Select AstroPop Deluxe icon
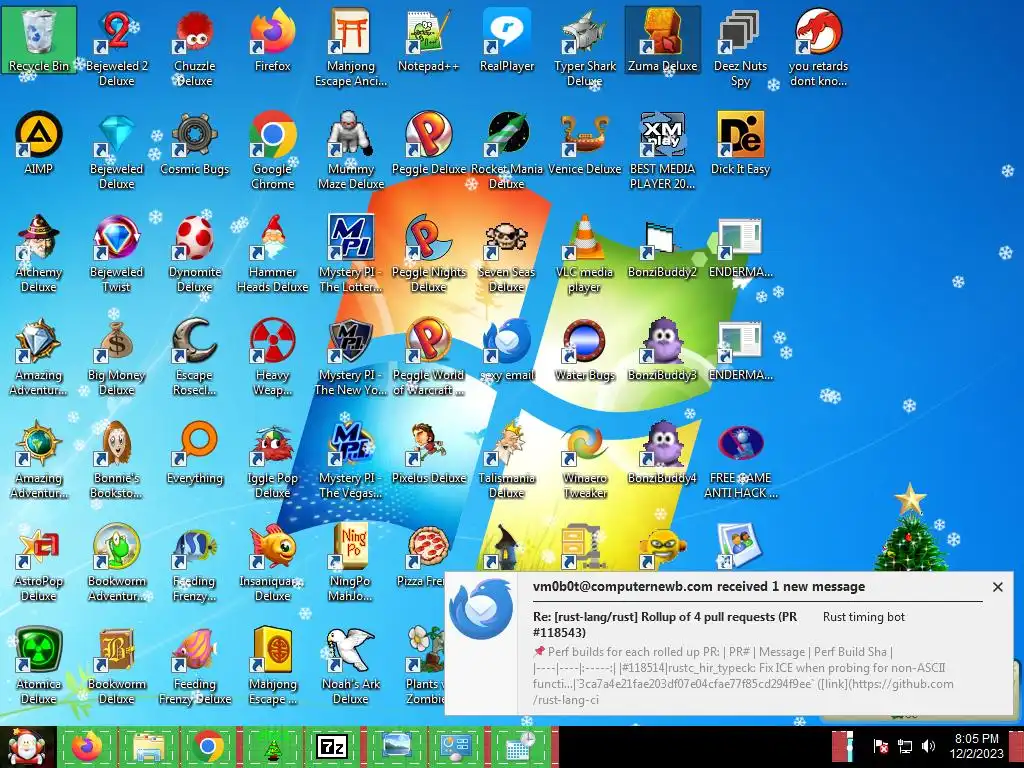This screenshot has height=768, width=1024. [x=39, y=563]
